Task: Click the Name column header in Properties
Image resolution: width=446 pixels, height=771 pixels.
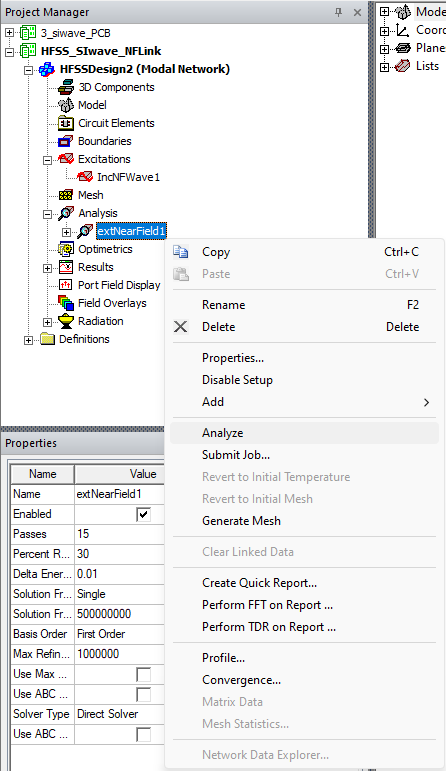Action: 43,474
